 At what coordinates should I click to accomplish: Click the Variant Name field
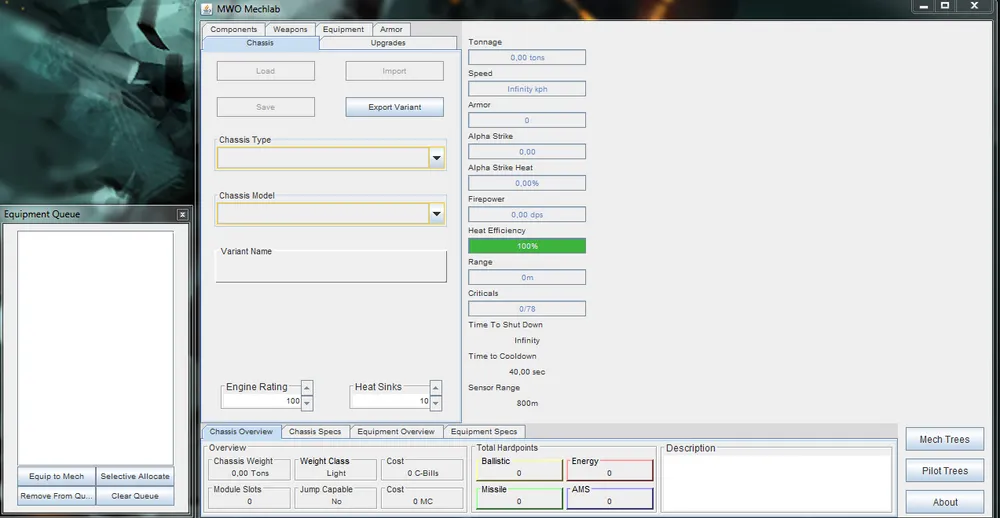pos(332,268)
